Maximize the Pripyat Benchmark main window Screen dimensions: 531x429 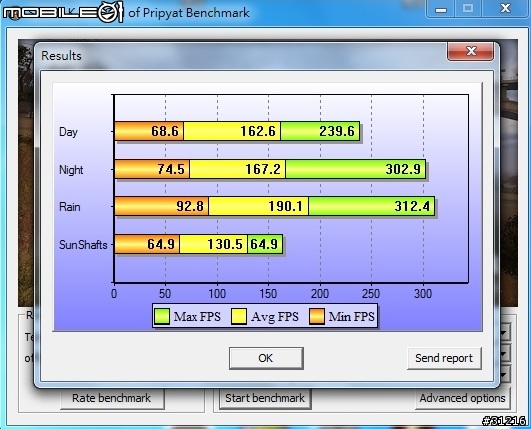tap(468, 8)
